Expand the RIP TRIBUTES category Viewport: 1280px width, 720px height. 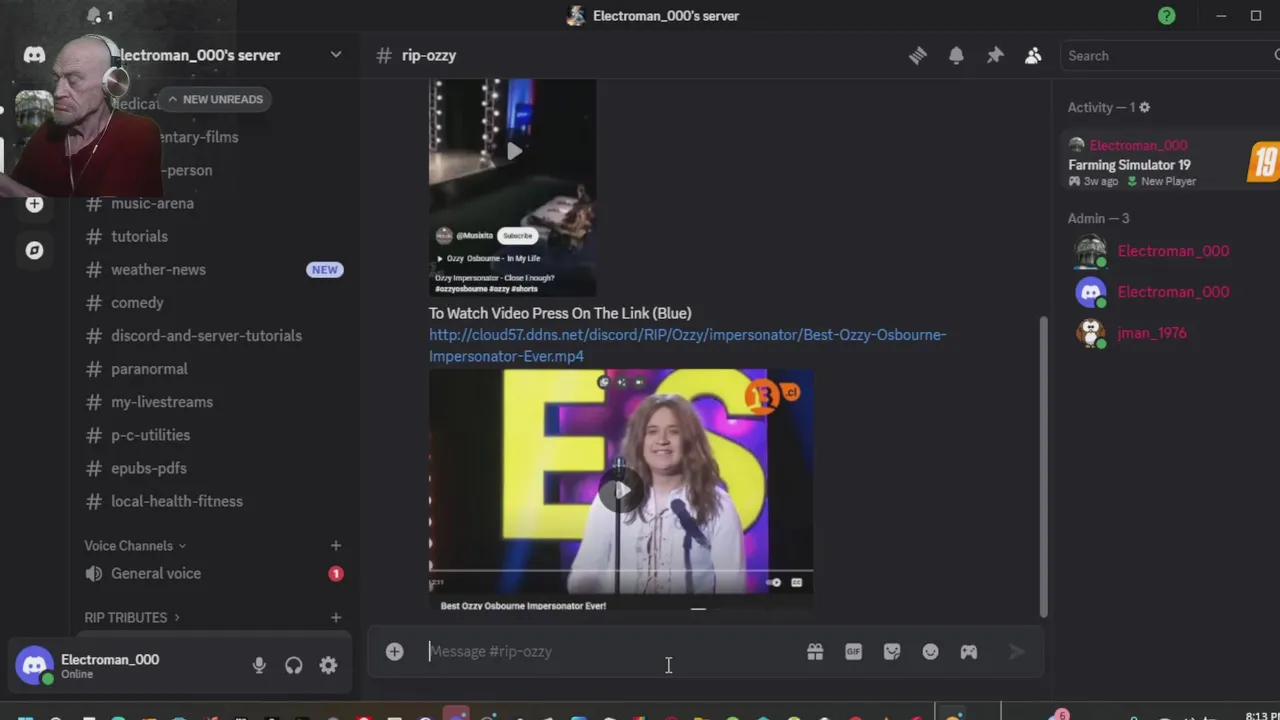[x=132, y=617]
